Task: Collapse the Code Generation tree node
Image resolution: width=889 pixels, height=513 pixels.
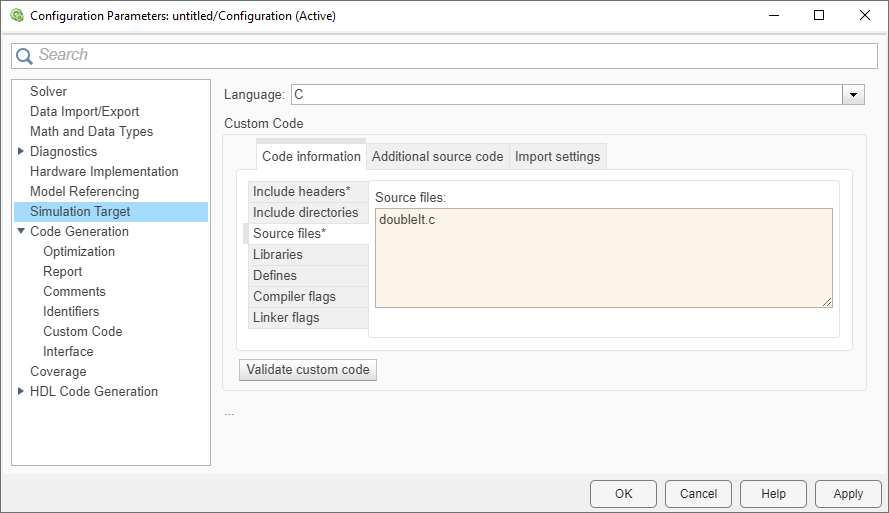Action: (x=22, y=232)
